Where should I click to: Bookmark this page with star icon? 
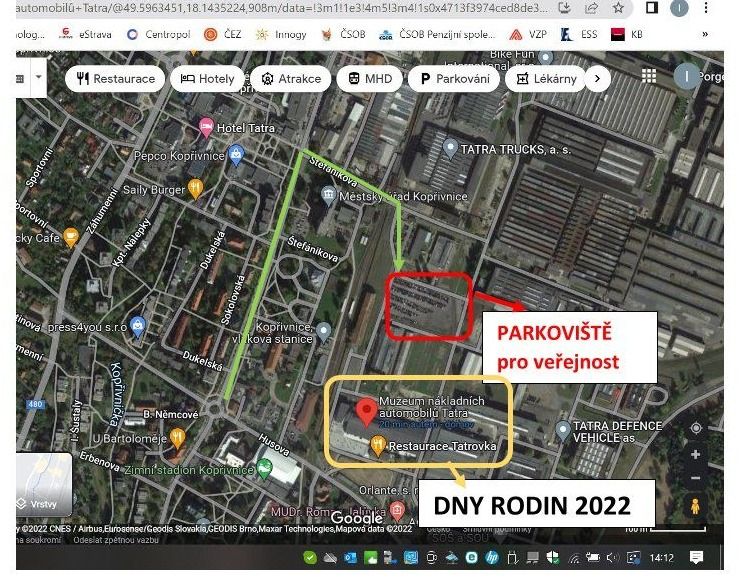pos(618,8)
